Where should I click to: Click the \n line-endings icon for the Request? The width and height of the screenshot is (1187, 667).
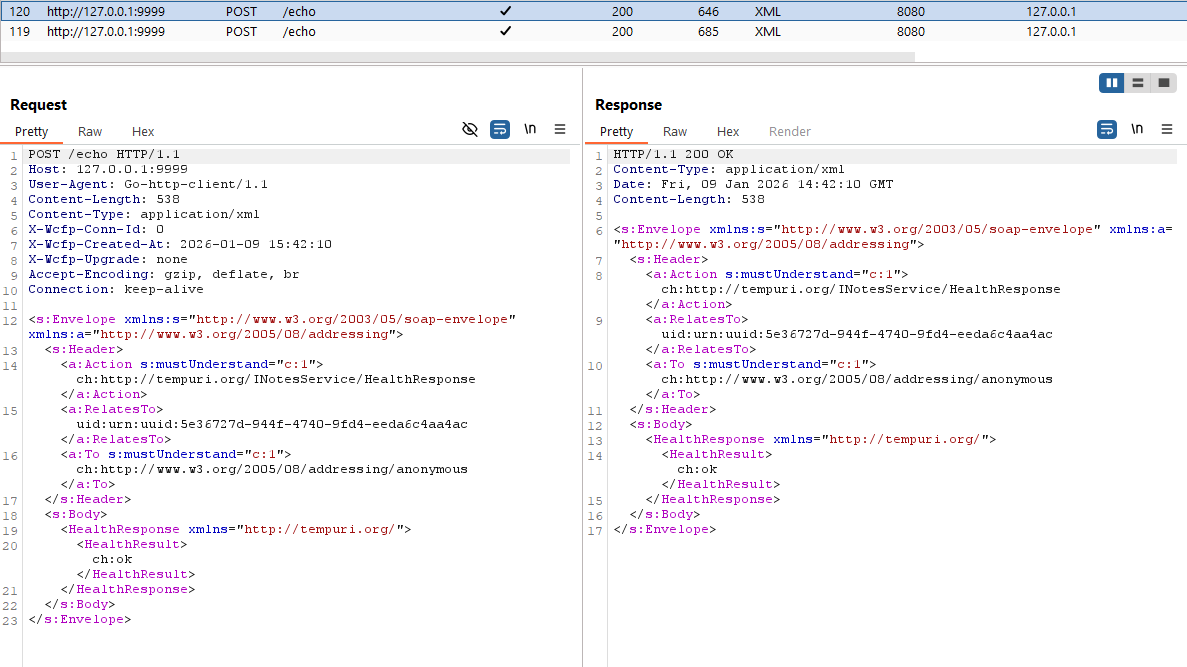[530, 129]
